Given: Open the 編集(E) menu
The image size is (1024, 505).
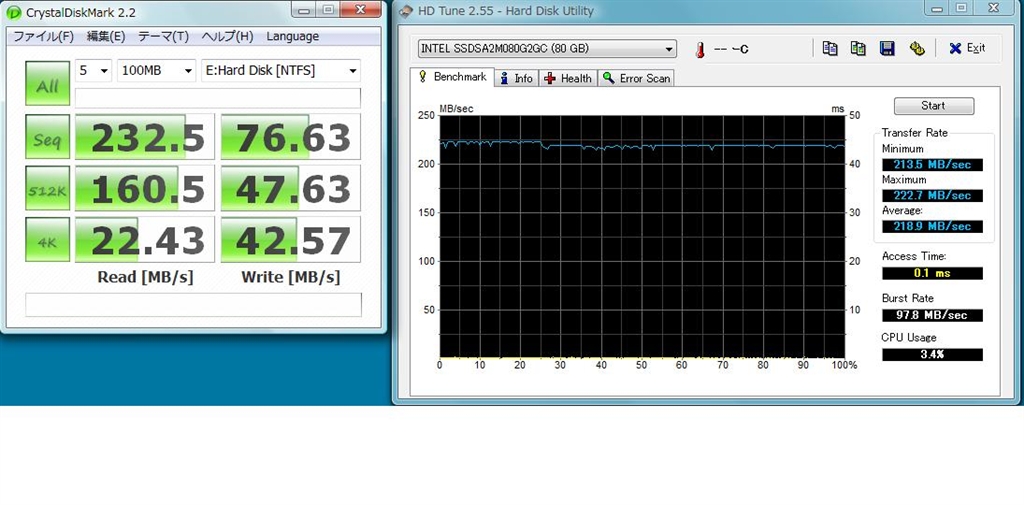Looking at the screenshot, I should pos(106,37).
